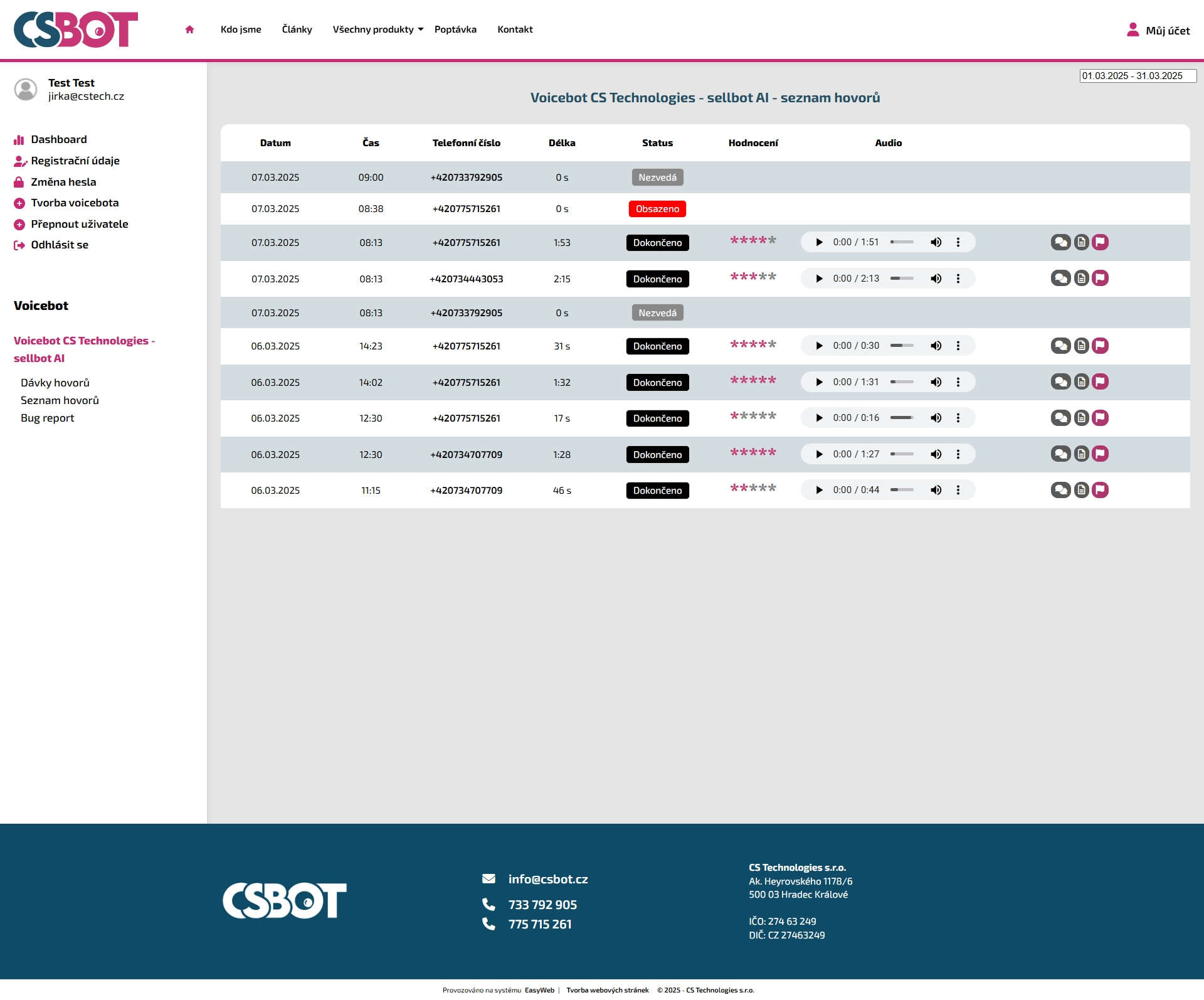Mute the 1:27 audio player
Screen dimensions: 1204x1000
click(936, 454)
